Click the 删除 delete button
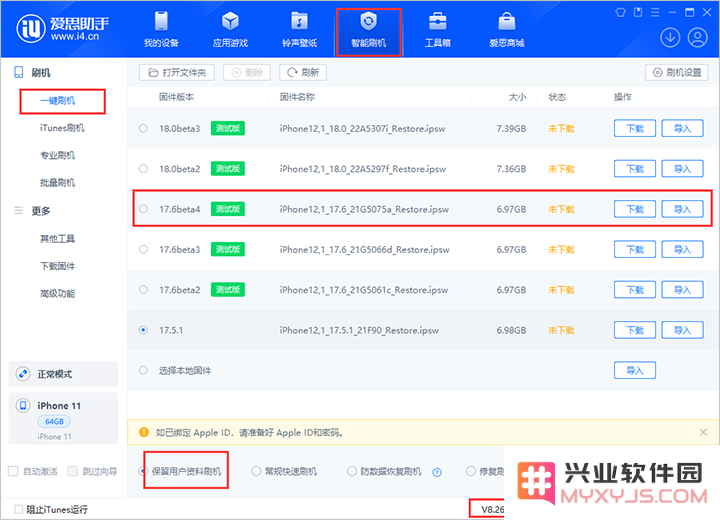The image size is (720, 520). (247, 72)
